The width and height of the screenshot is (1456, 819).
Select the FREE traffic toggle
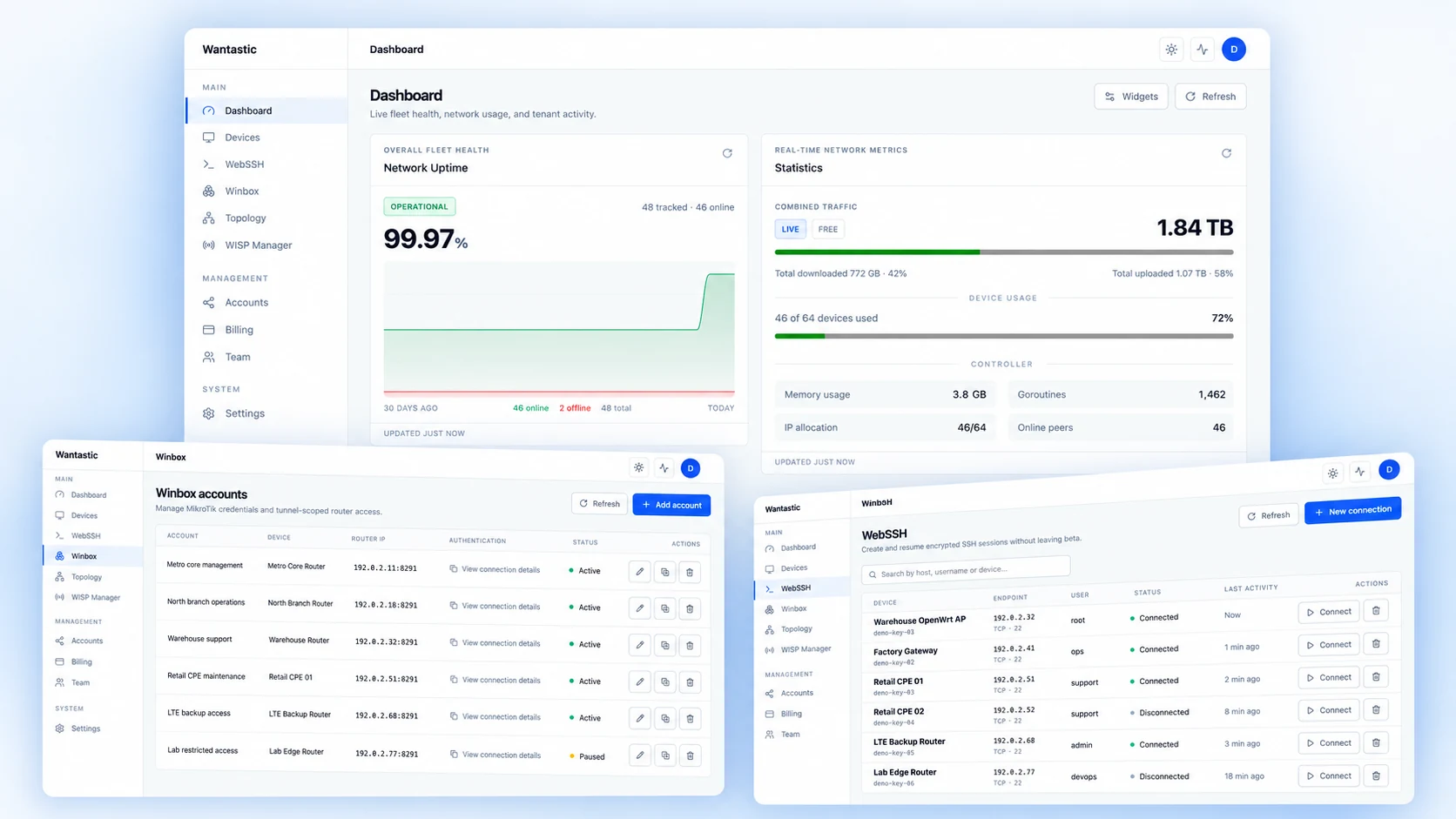click(x=828, y=229)
